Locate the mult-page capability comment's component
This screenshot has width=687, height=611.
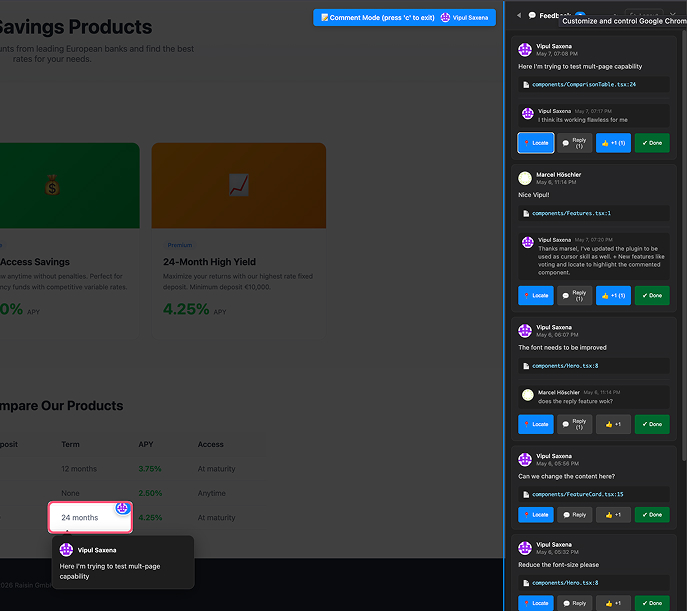(536, 143)
